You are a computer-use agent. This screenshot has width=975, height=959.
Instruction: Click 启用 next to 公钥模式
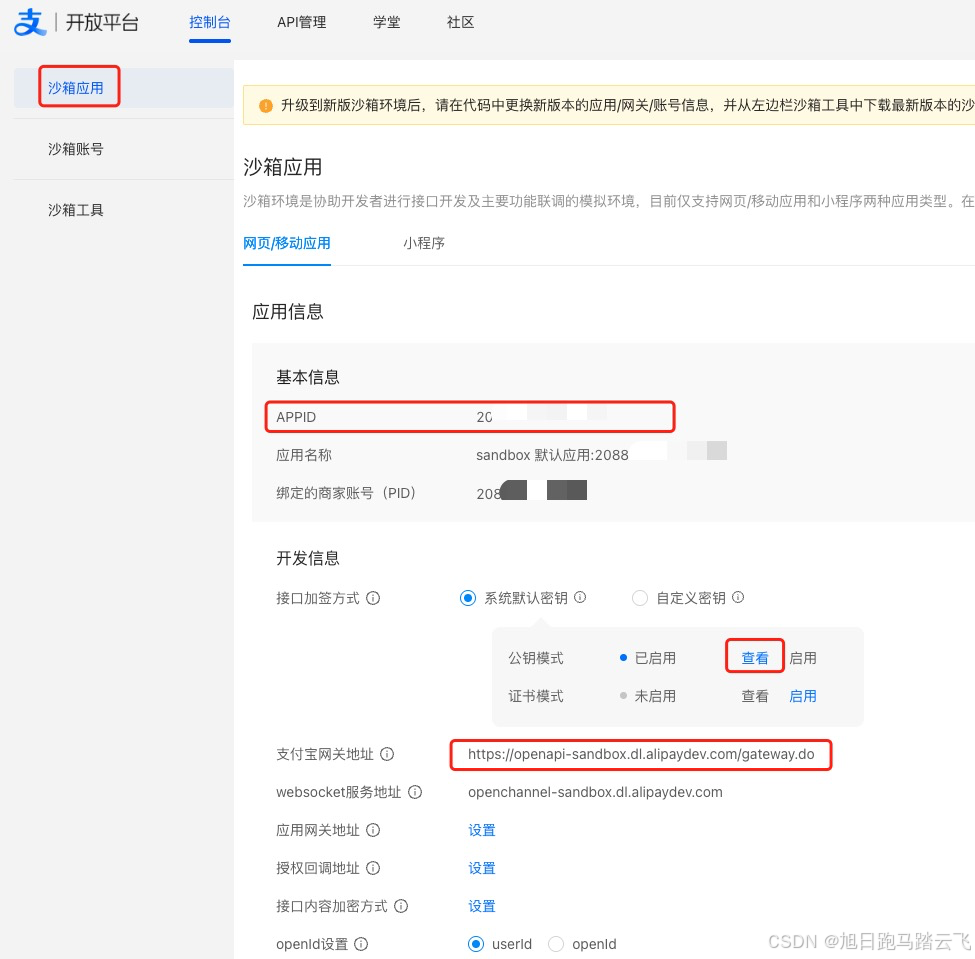[803, 658]
